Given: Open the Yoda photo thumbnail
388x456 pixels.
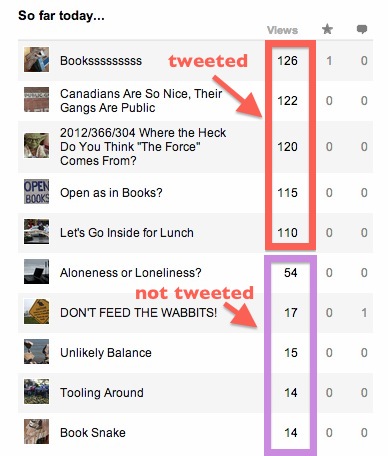Looking at the screenshot, I should click(x=36, y=146).
